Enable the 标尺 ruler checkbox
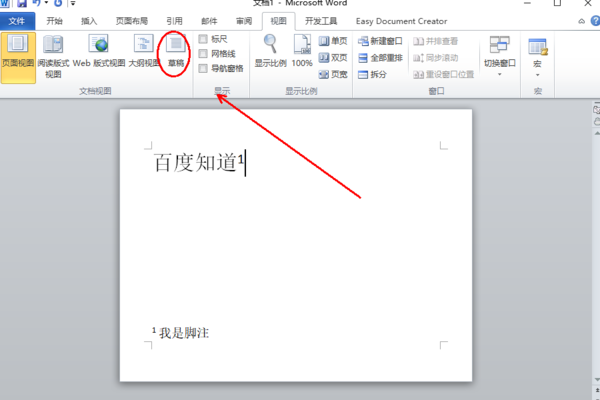The height and width of the screenshot is (400, 600). click(203, 39)
